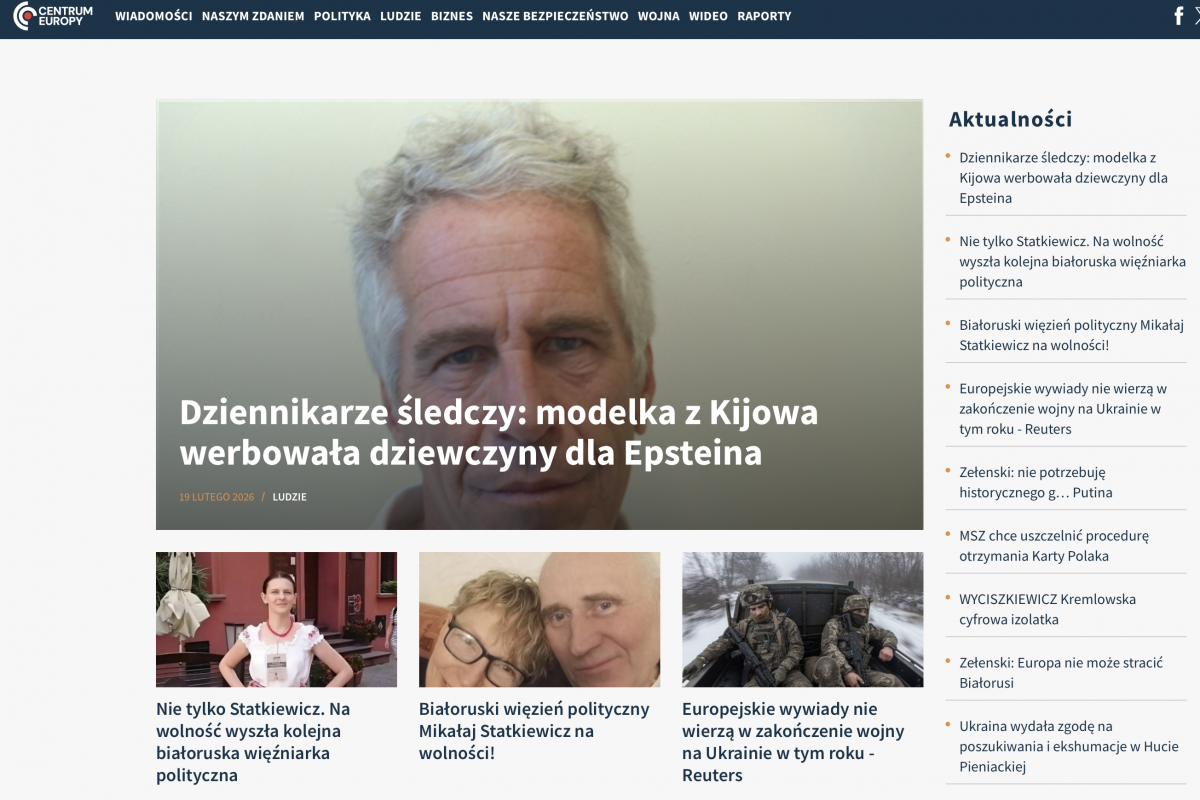1200x800 pixels.
Task: Open the Wideo section
Action: click(708, 16)
